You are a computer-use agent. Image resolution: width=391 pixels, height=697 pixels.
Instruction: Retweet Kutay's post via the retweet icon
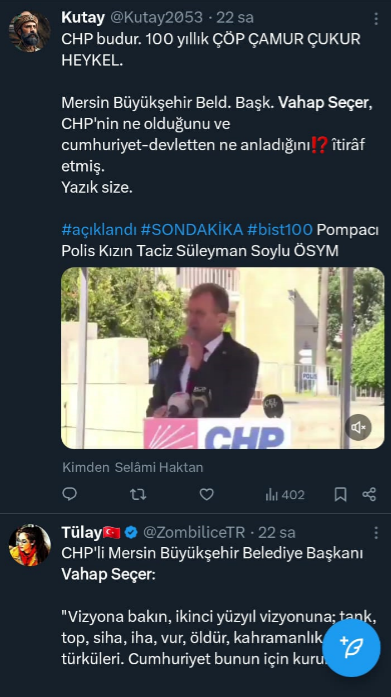click(x=138, y=494)
